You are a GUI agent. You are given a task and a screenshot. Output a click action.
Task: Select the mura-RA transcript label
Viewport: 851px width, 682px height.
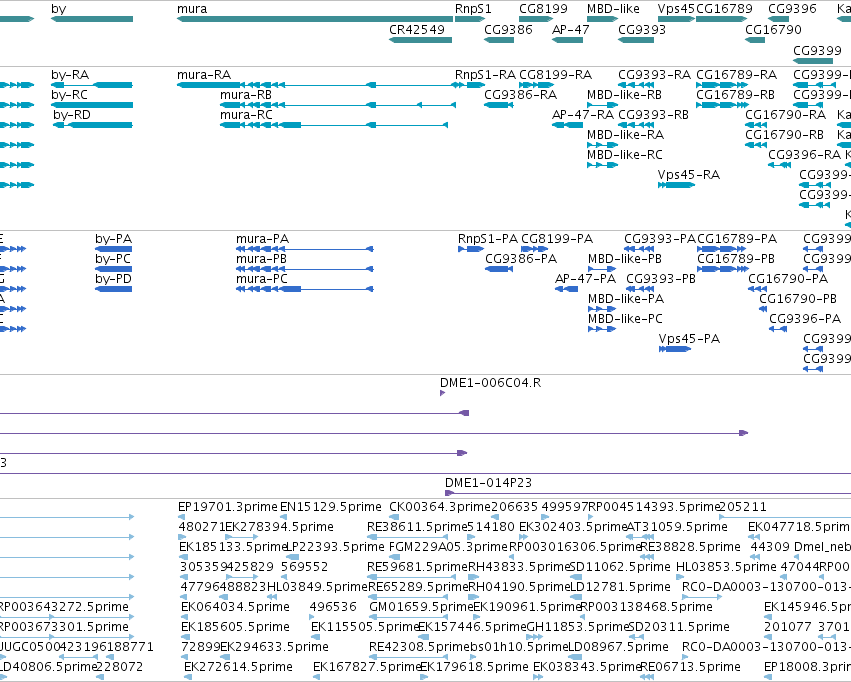click(x=204, y=74)
